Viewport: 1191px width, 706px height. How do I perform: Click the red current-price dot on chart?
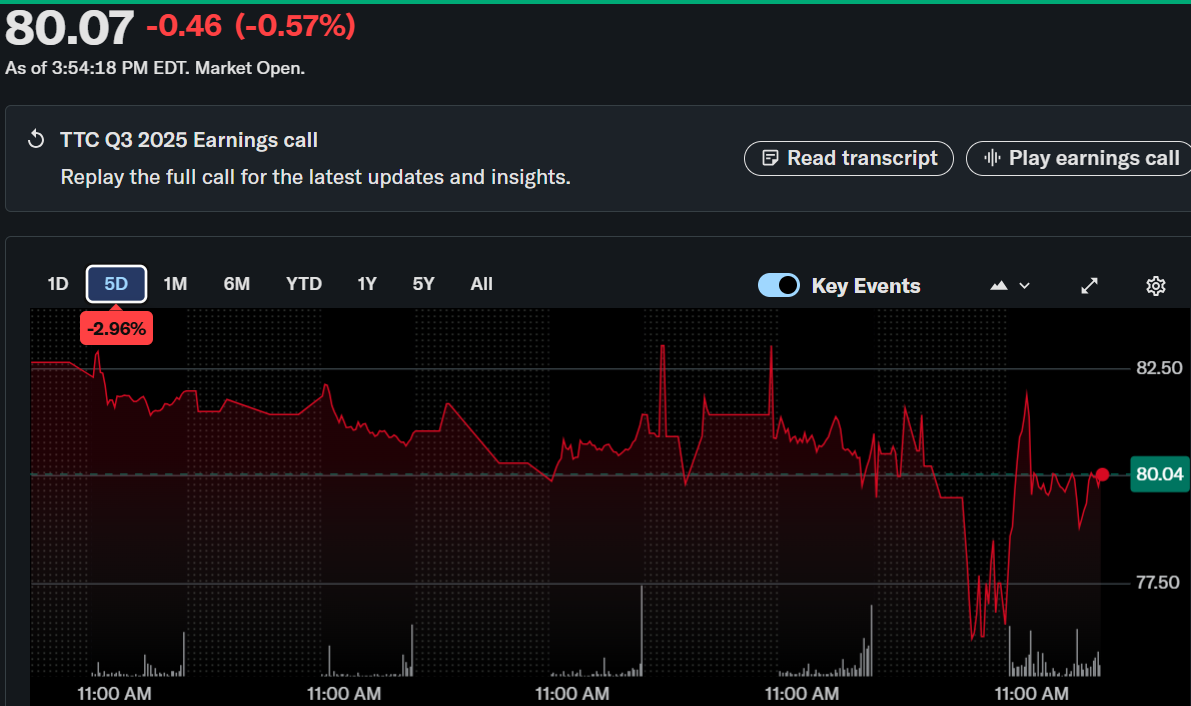pyautogui.click(x=1102, y=475)
